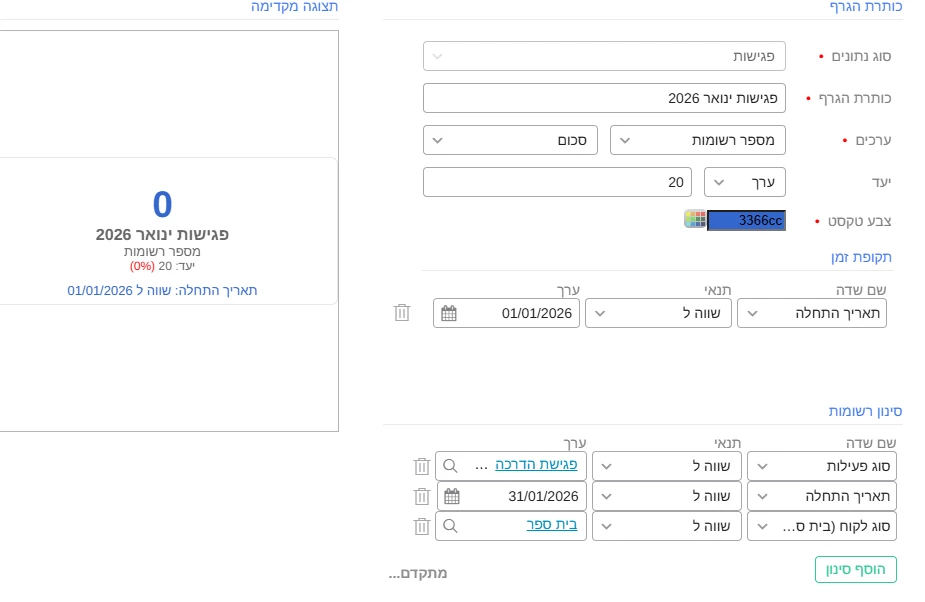925x602 pixels.
Task: Remove the 31/01/2026 date filter row
Action: pos(422,496)
